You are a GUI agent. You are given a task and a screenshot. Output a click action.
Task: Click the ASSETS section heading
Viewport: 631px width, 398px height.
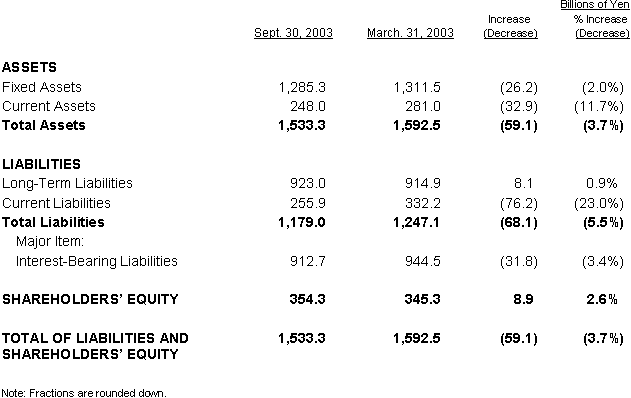tap(29, 67)
